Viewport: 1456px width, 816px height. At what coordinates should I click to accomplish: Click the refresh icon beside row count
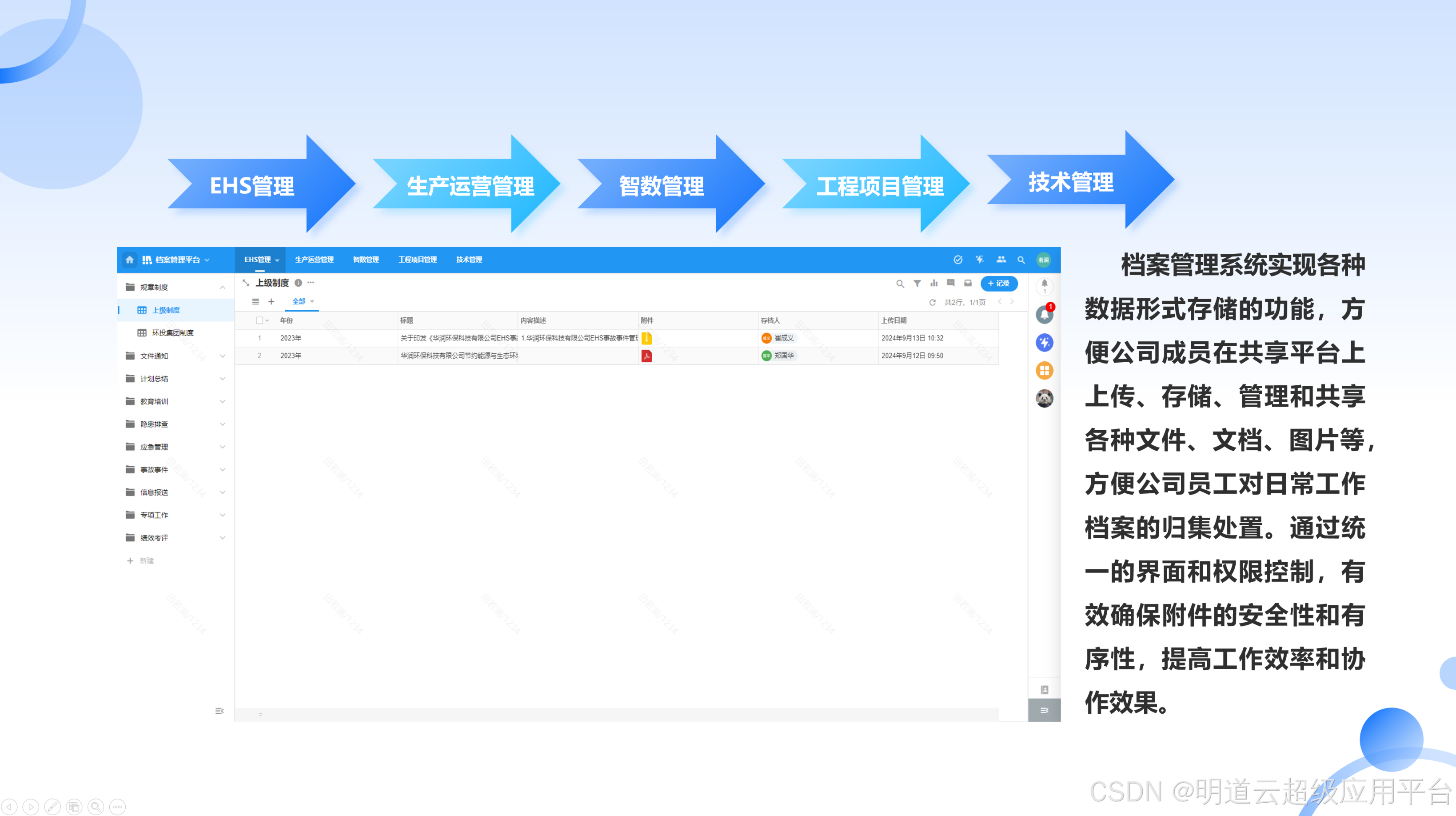[x=932, y=303]
